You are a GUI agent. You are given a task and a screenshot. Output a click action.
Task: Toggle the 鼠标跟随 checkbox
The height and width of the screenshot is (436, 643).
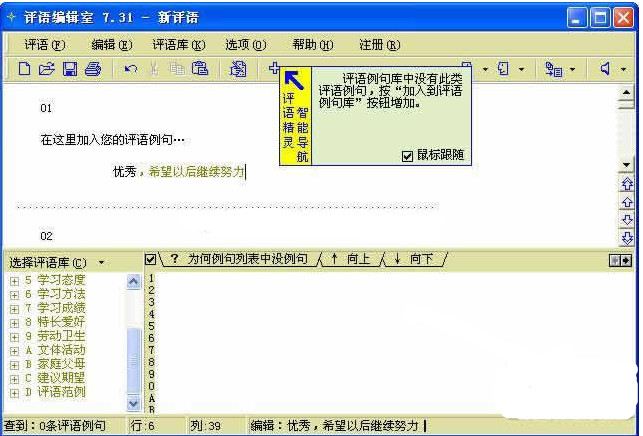click(407, 156)
